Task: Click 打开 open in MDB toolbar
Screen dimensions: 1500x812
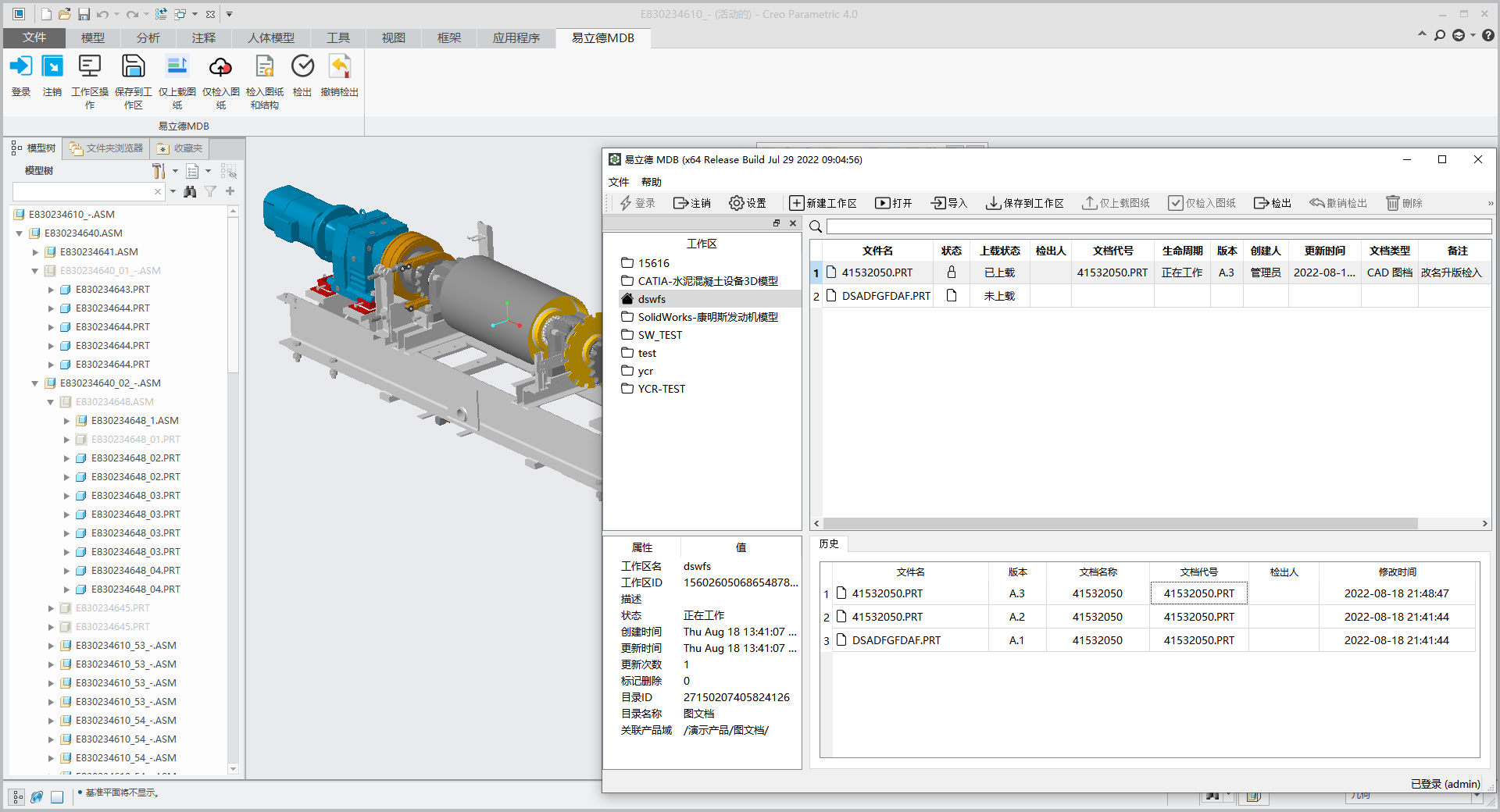Action: 894,203
